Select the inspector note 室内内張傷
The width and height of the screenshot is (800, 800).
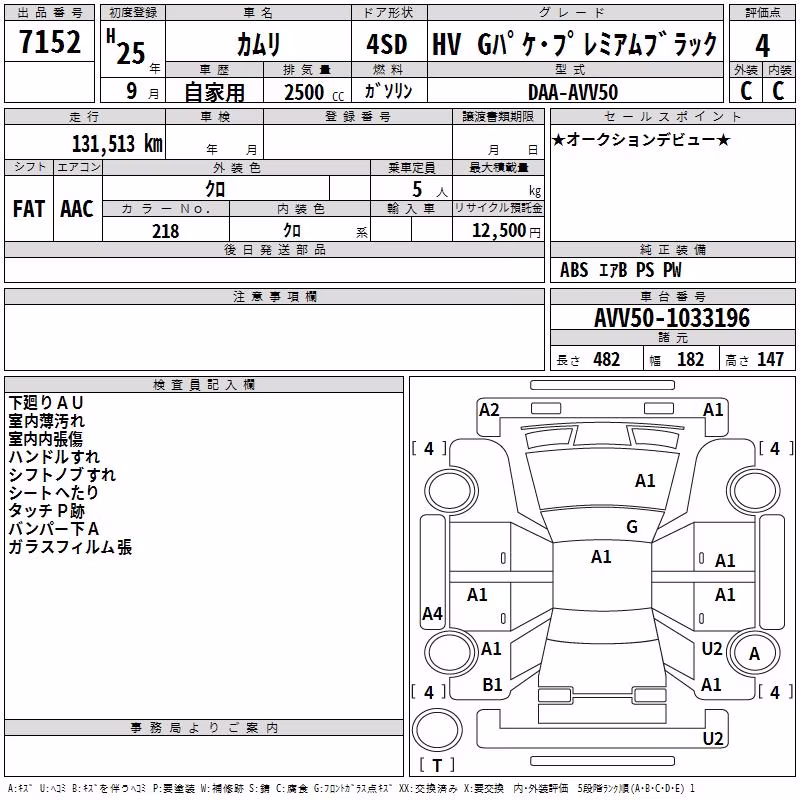tap(45, 439)
